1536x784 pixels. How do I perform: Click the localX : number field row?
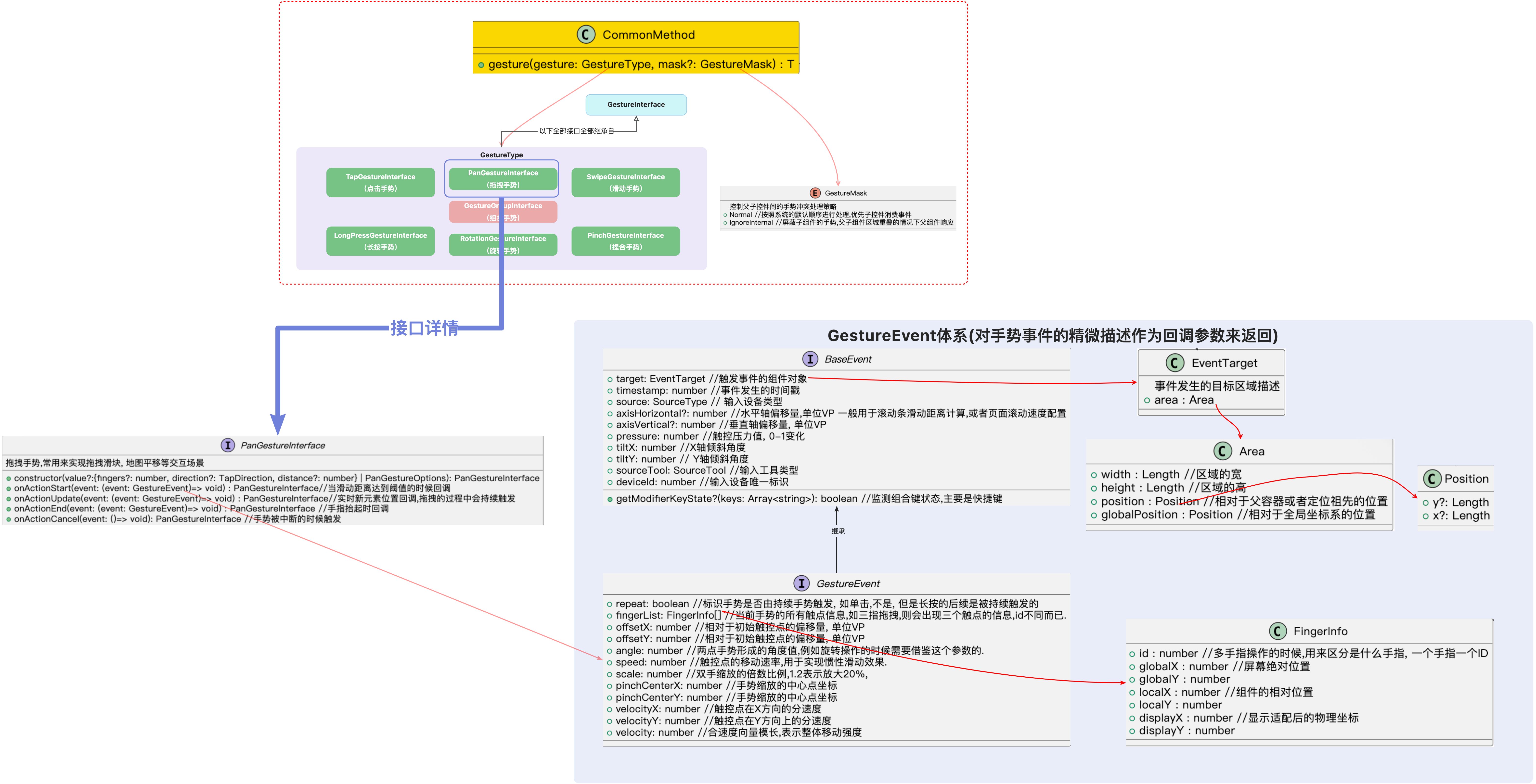coord(1221,692)
